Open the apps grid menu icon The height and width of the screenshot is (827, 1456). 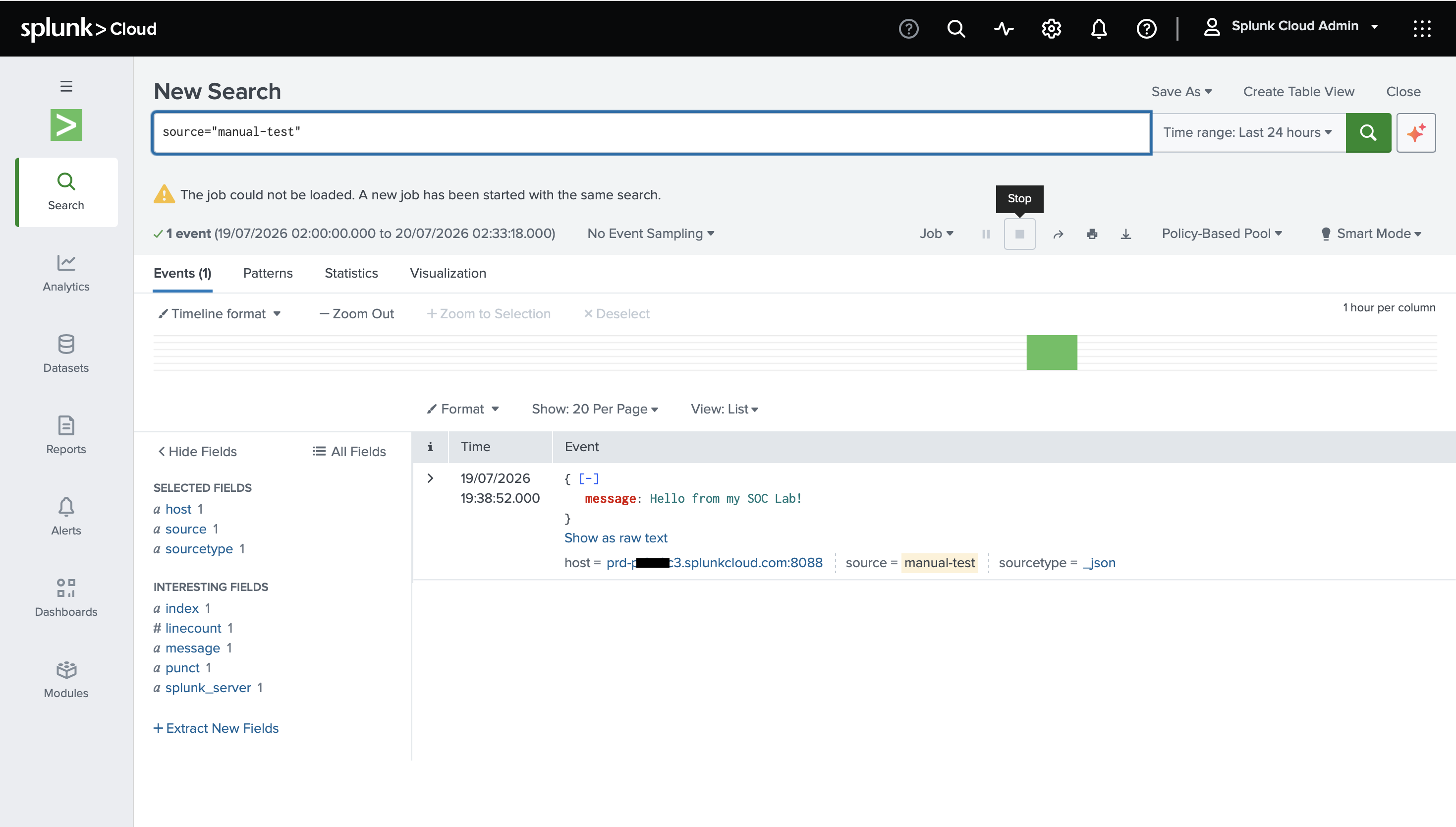[1422, 28]
